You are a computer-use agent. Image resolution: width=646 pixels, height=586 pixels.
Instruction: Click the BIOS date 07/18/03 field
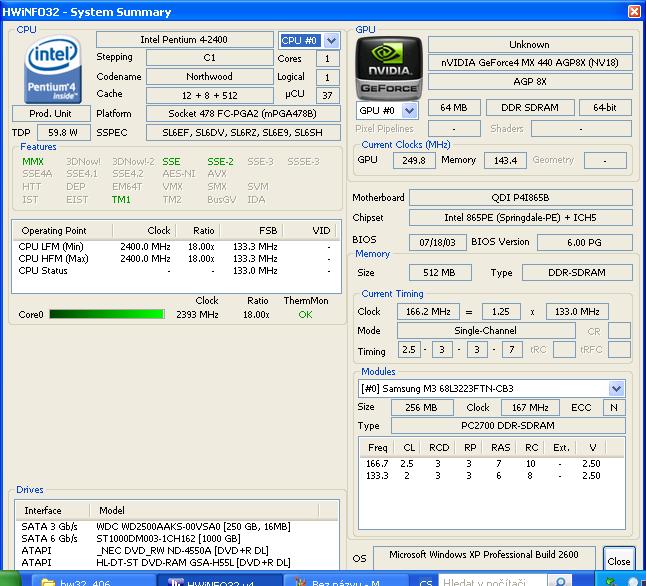438,242
